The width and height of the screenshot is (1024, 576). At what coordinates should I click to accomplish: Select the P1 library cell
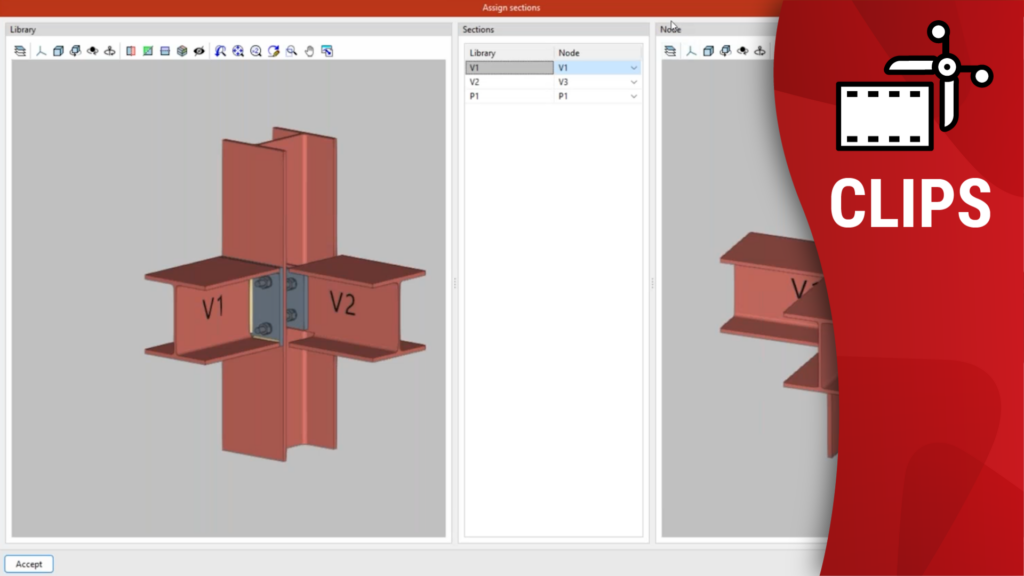[x=510, y=96]
